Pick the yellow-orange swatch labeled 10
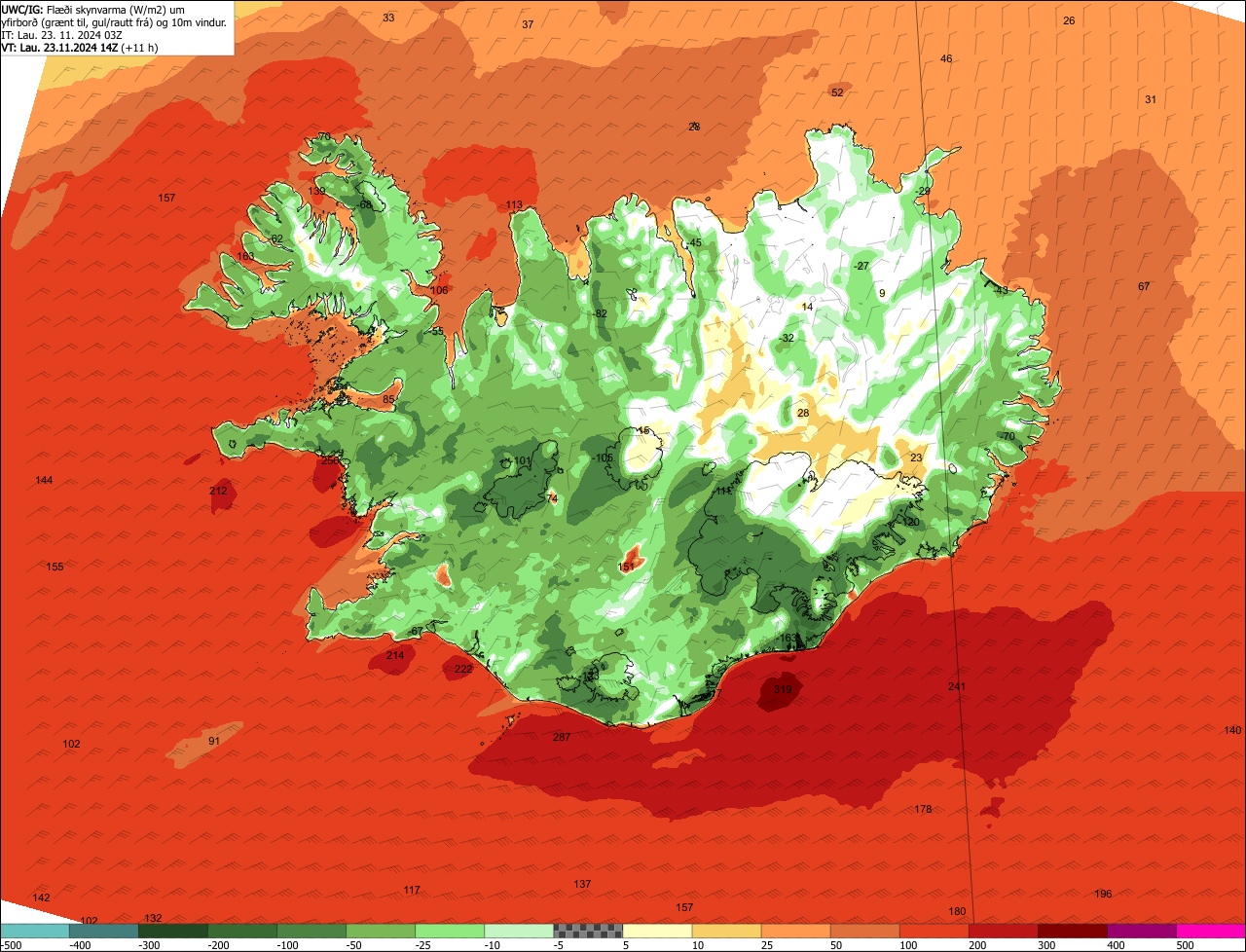This screenshot has width=1246, height=952. (726, 931)
